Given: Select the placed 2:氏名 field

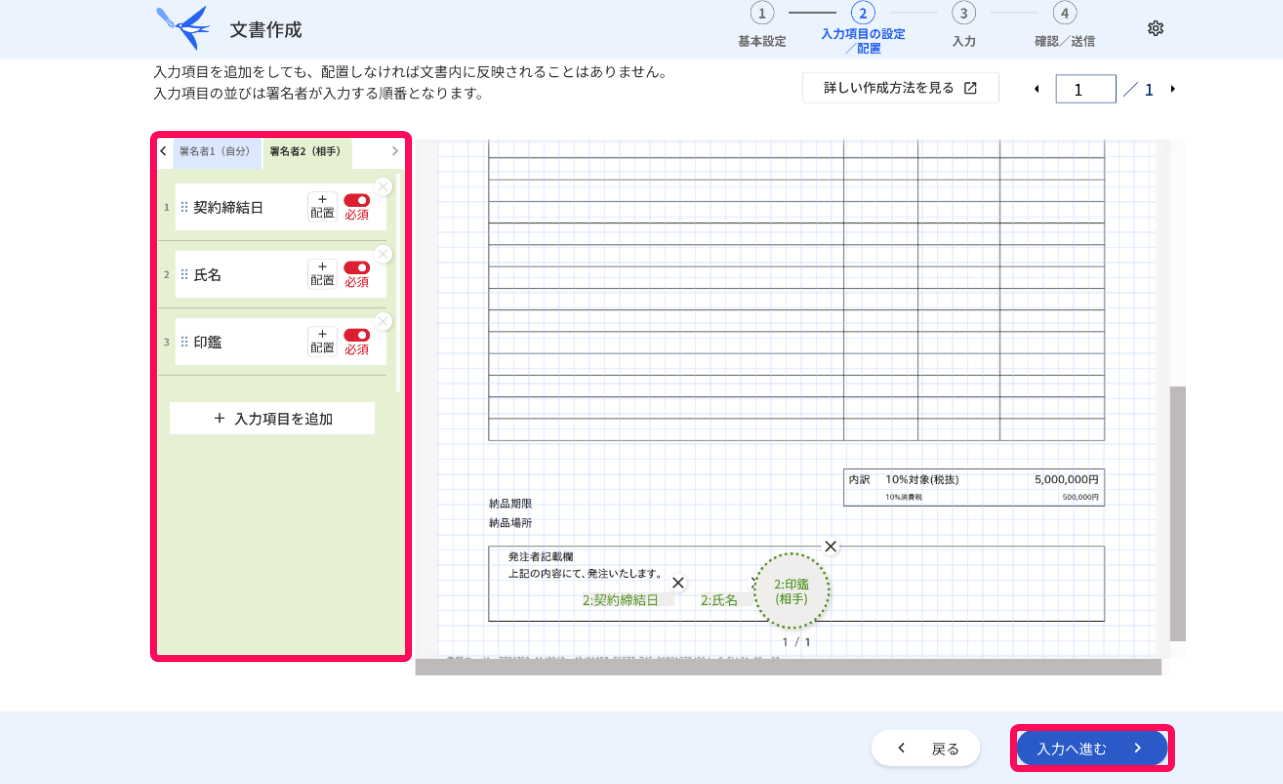Looking at the screenshot, I should pos(724,600).
